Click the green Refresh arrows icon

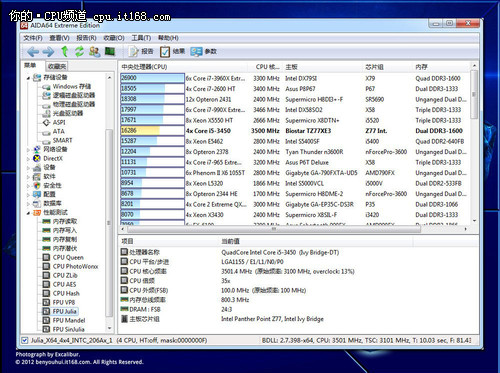79,51
